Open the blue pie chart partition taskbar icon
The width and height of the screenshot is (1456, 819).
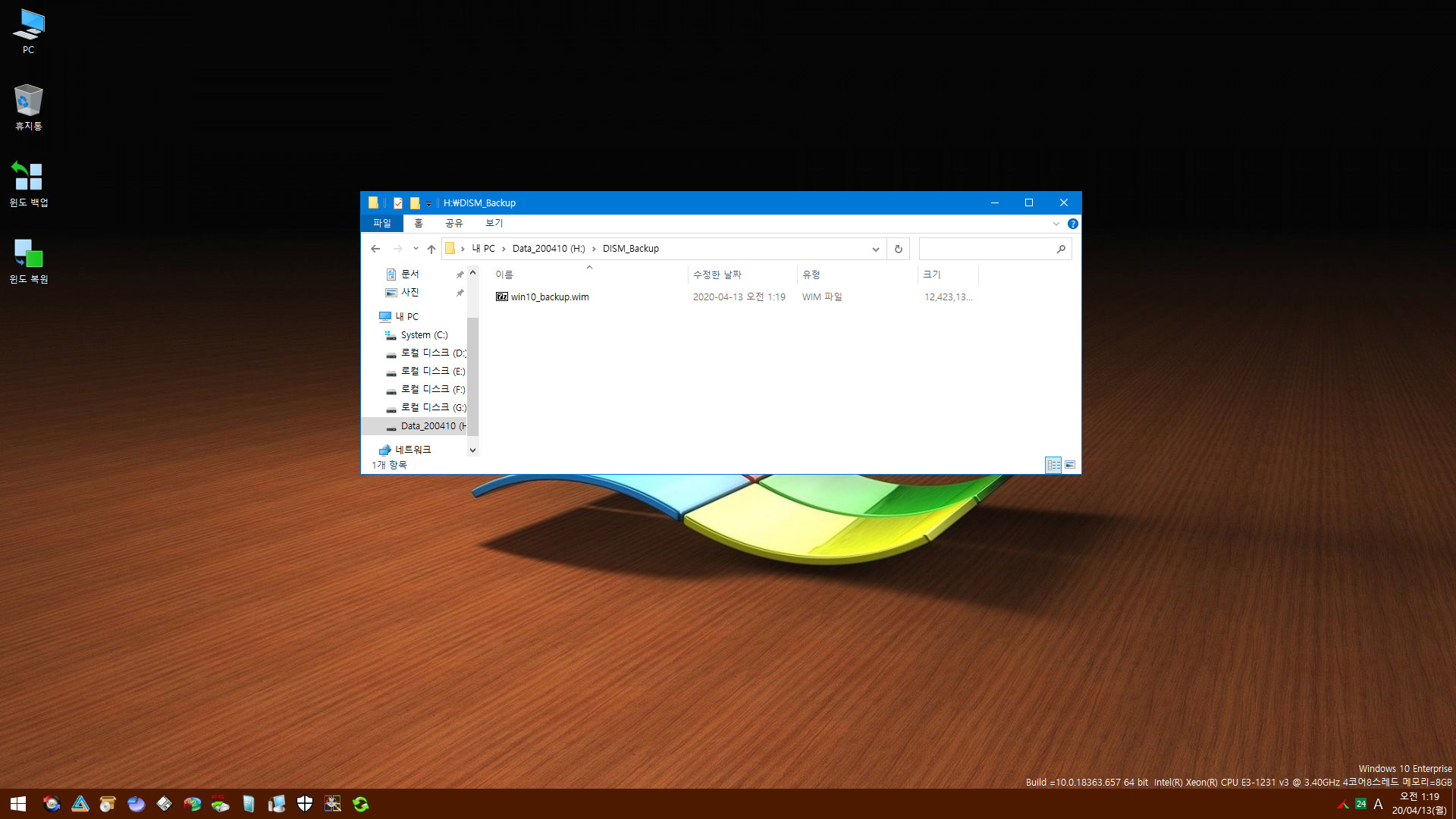[136, 804]
